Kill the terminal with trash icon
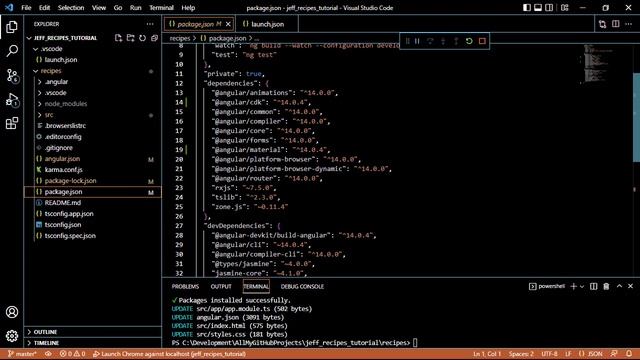This screenshot has width=640, height=360. [x=606, y=287]
